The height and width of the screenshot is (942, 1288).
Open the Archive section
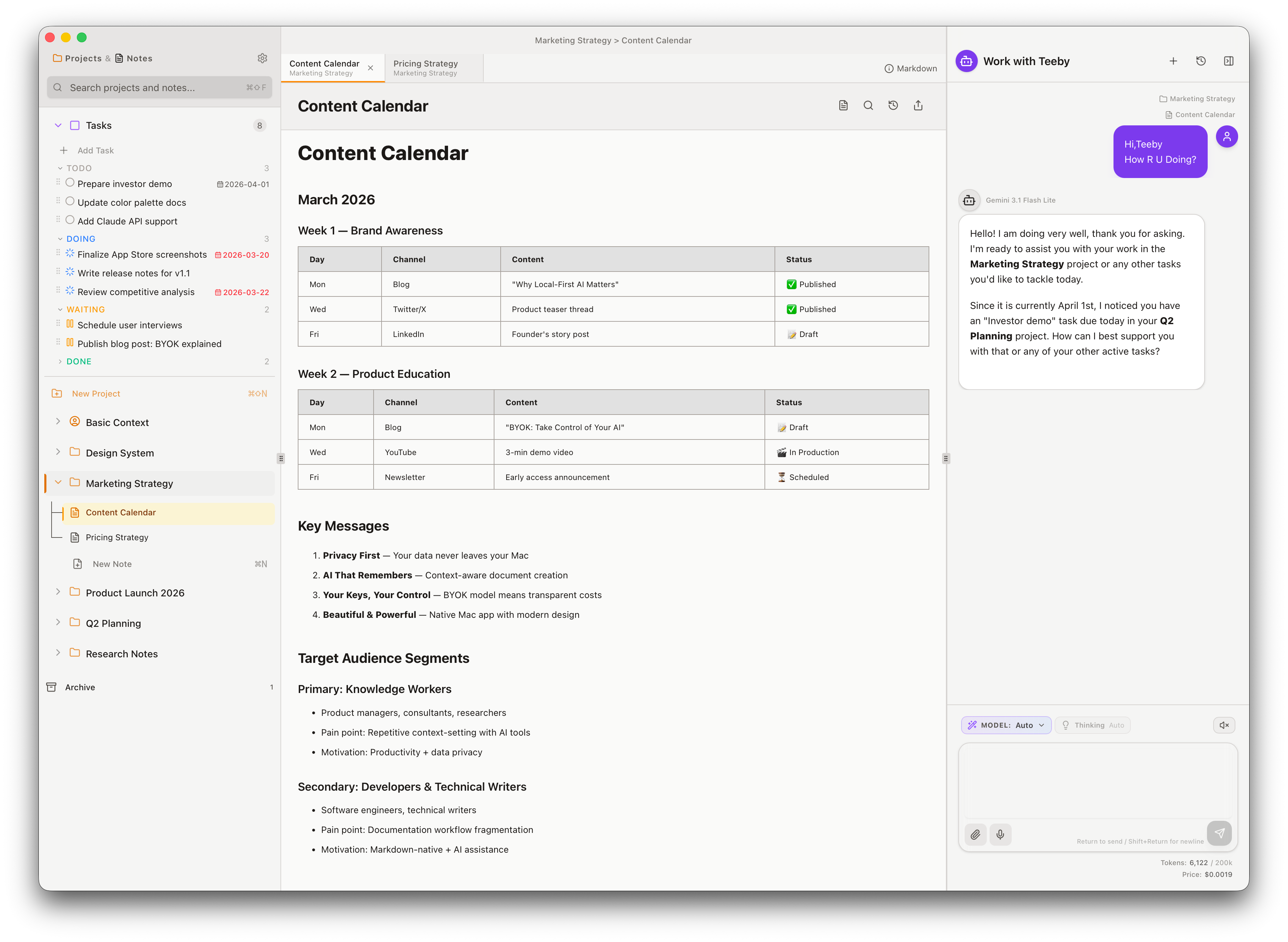[x=160, y=687]
